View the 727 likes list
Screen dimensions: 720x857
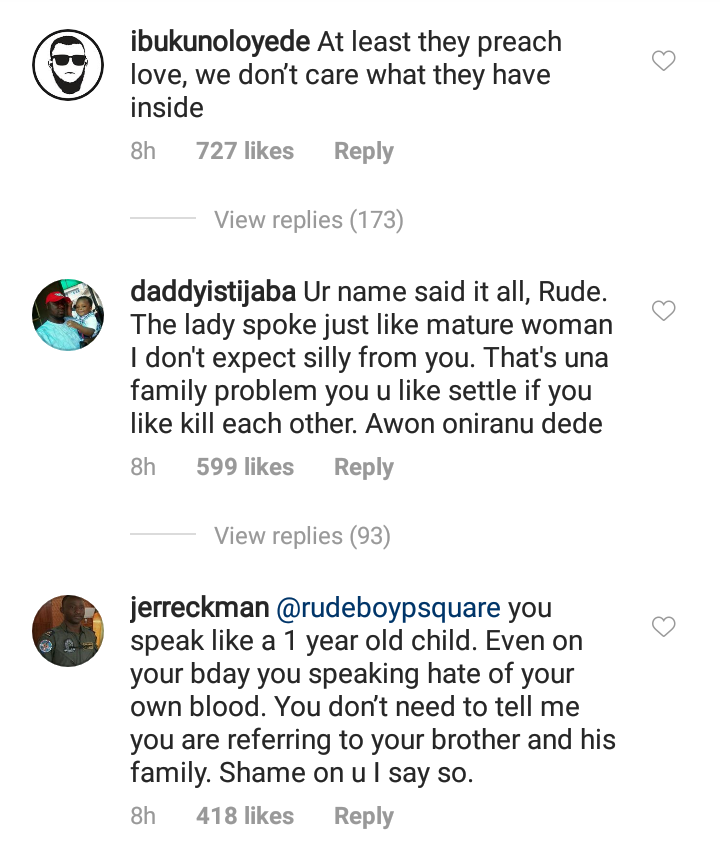click(x=245, y=152)
